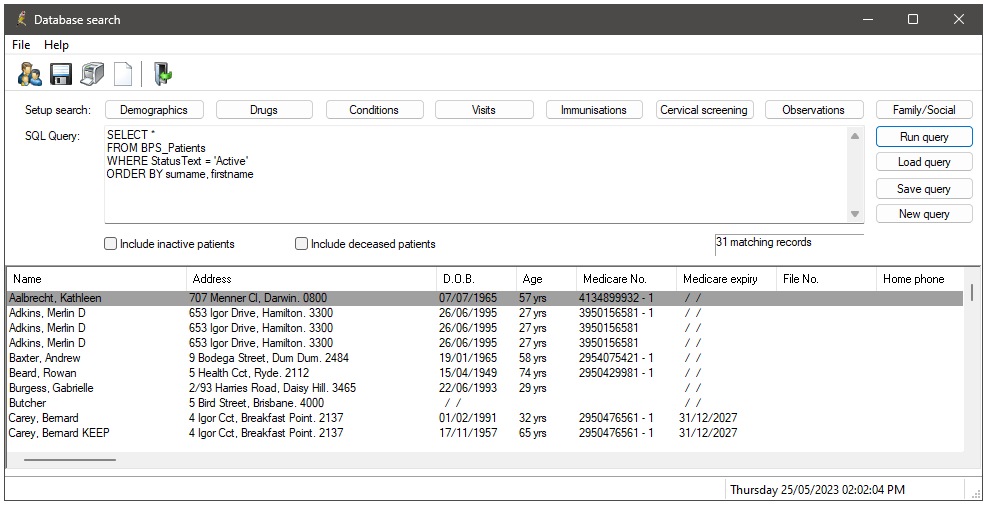
Task: Click the SQL box scroll up arrow
Action: click(855, 135)
